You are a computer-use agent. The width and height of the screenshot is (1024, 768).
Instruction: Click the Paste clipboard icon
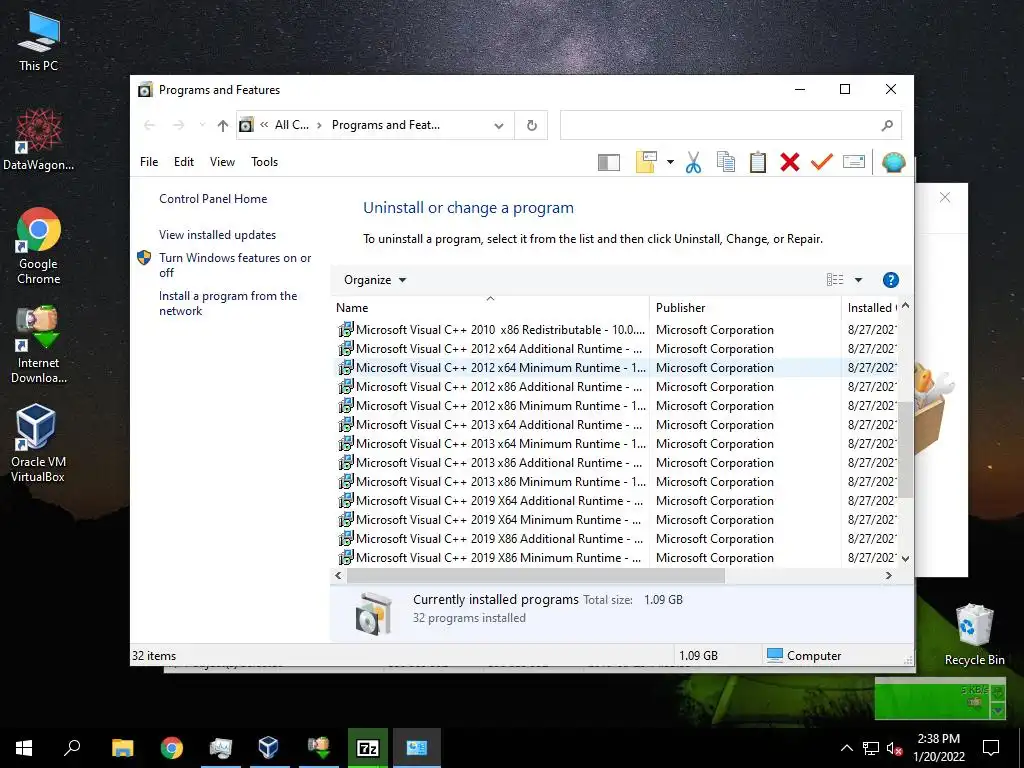(x=758, y=162)
